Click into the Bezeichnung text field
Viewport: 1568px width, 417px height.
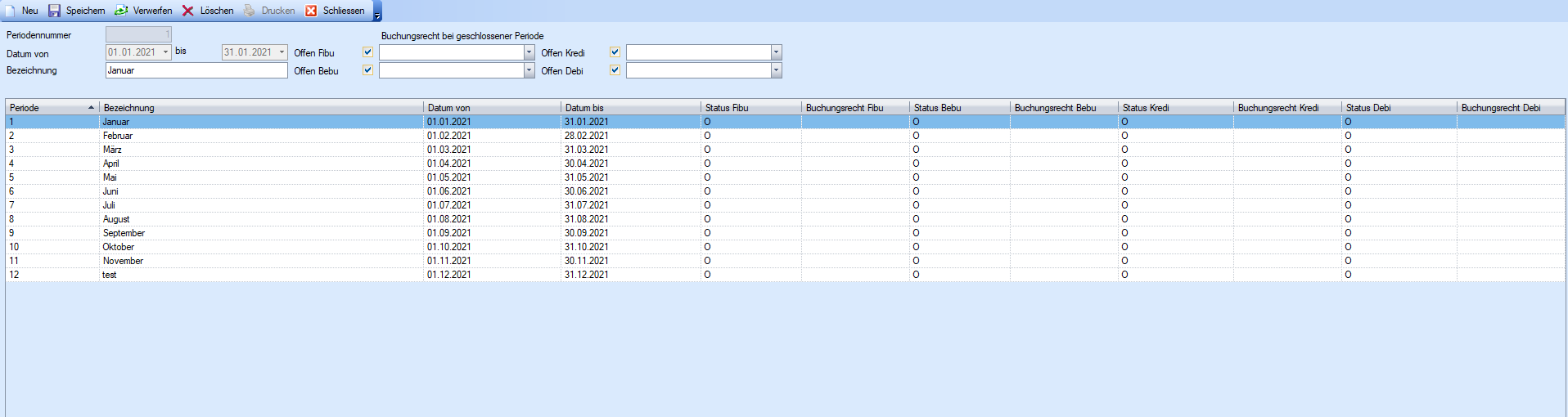(x=196, y=70)
